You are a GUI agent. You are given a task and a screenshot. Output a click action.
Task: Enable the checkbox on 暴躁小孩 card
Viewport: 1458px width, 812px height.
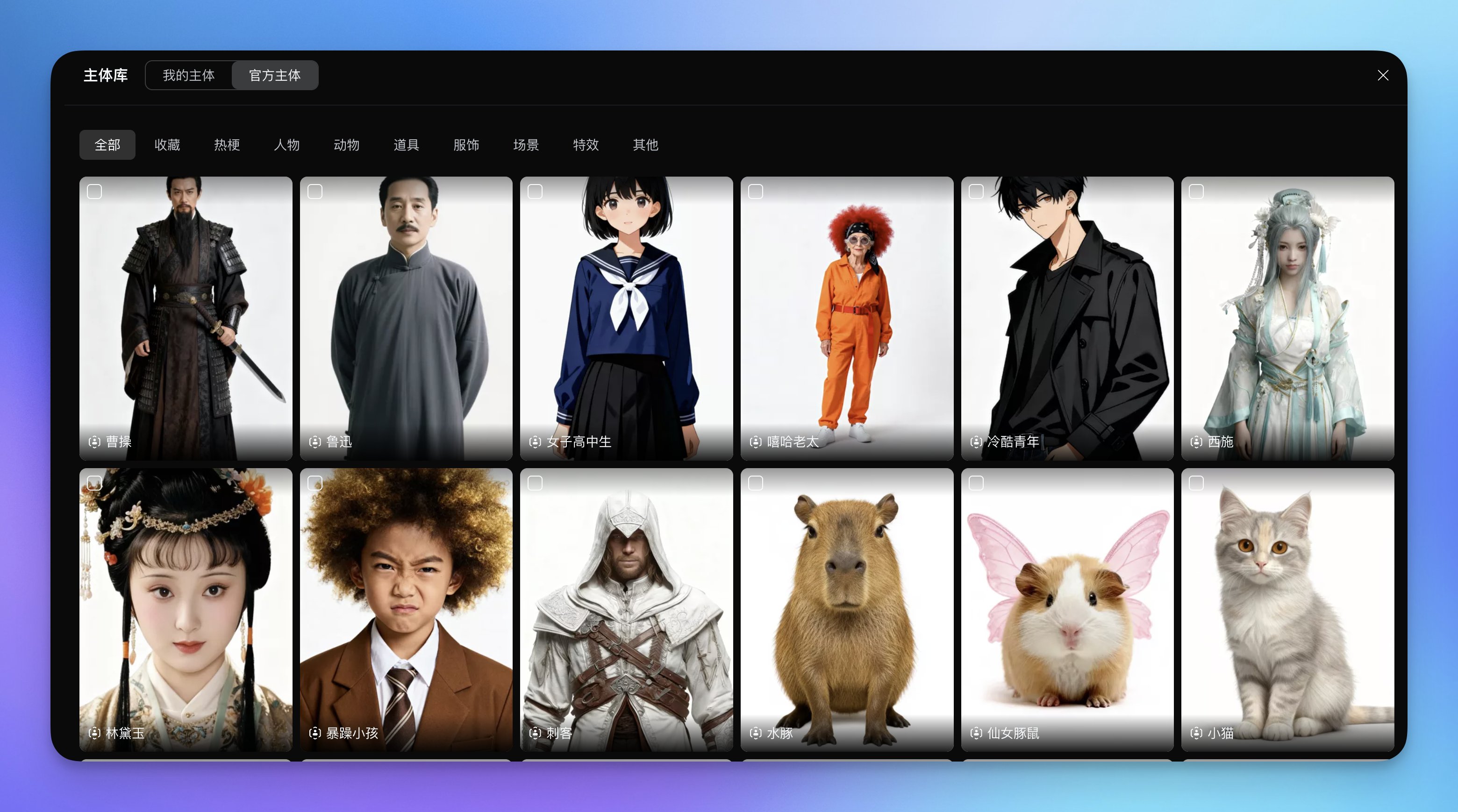tap(314, 483)
